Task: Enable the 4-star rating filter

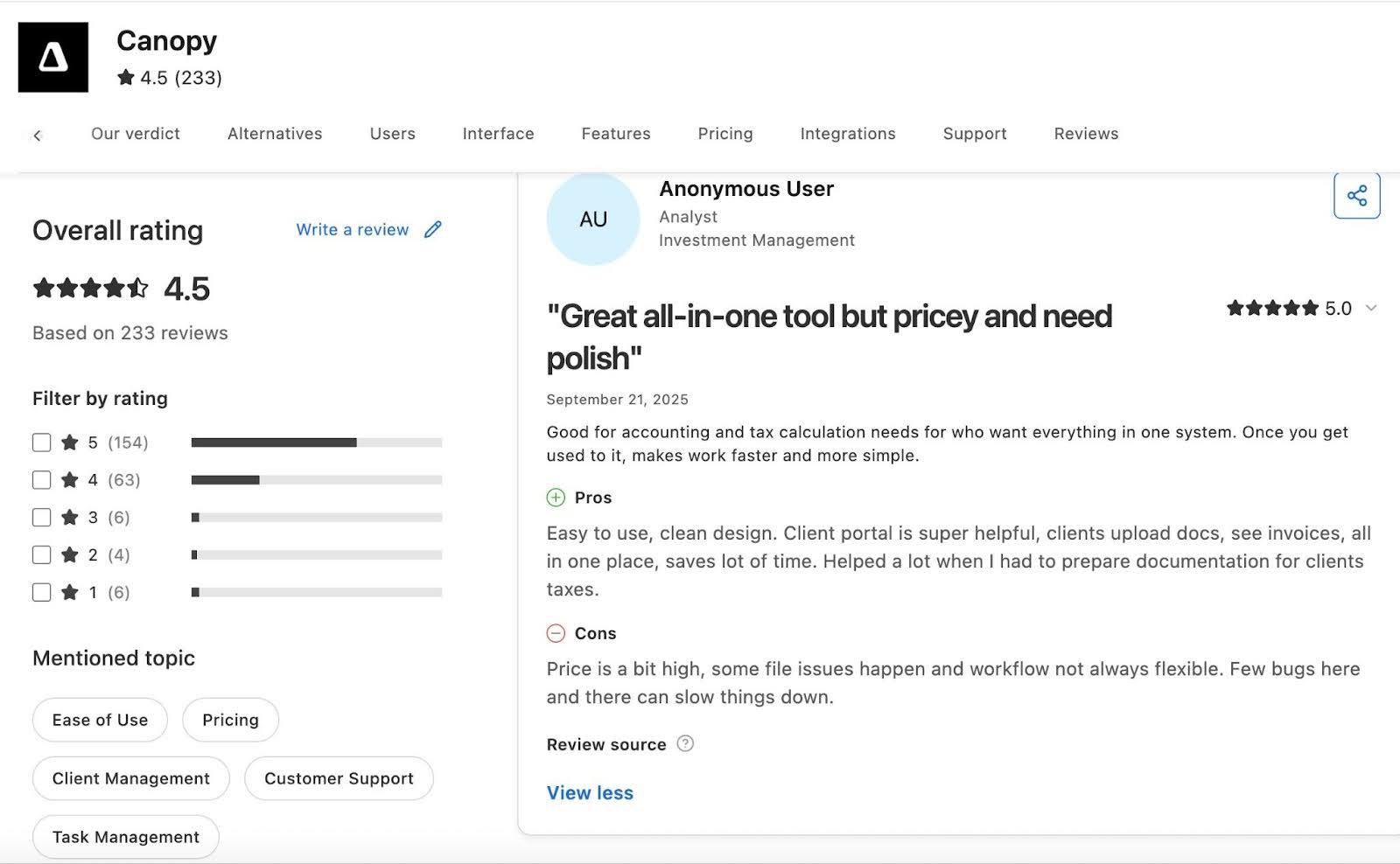Action: pos(41,479)
